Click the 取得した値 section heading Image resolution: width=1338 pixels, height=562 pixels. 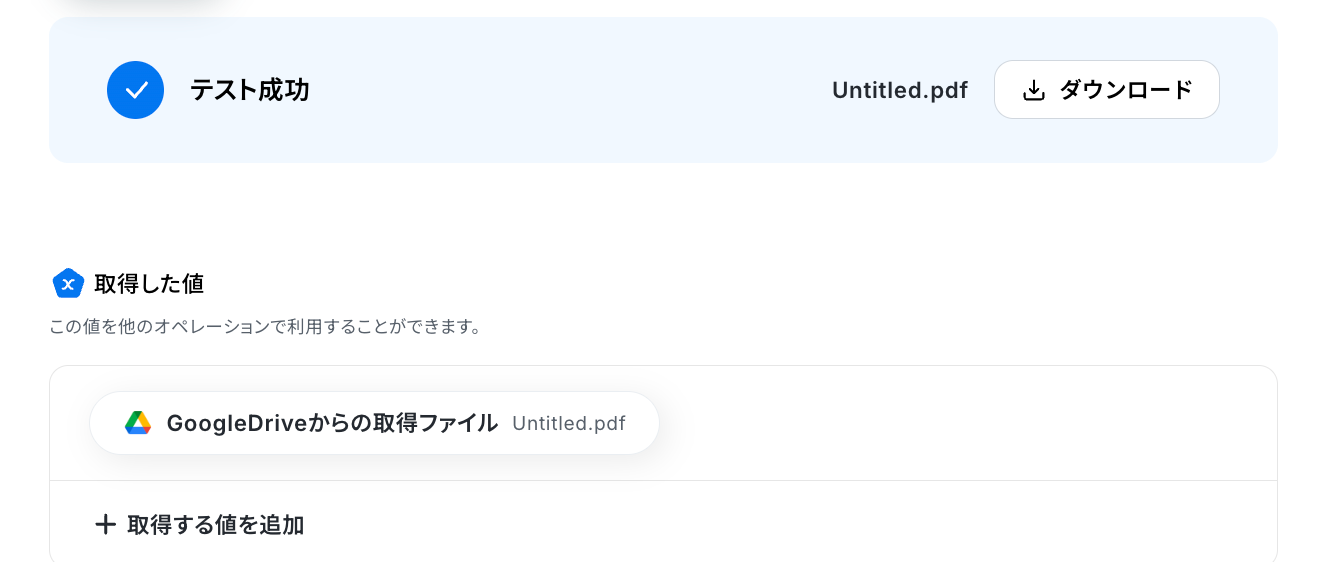[x=149, y=284]
